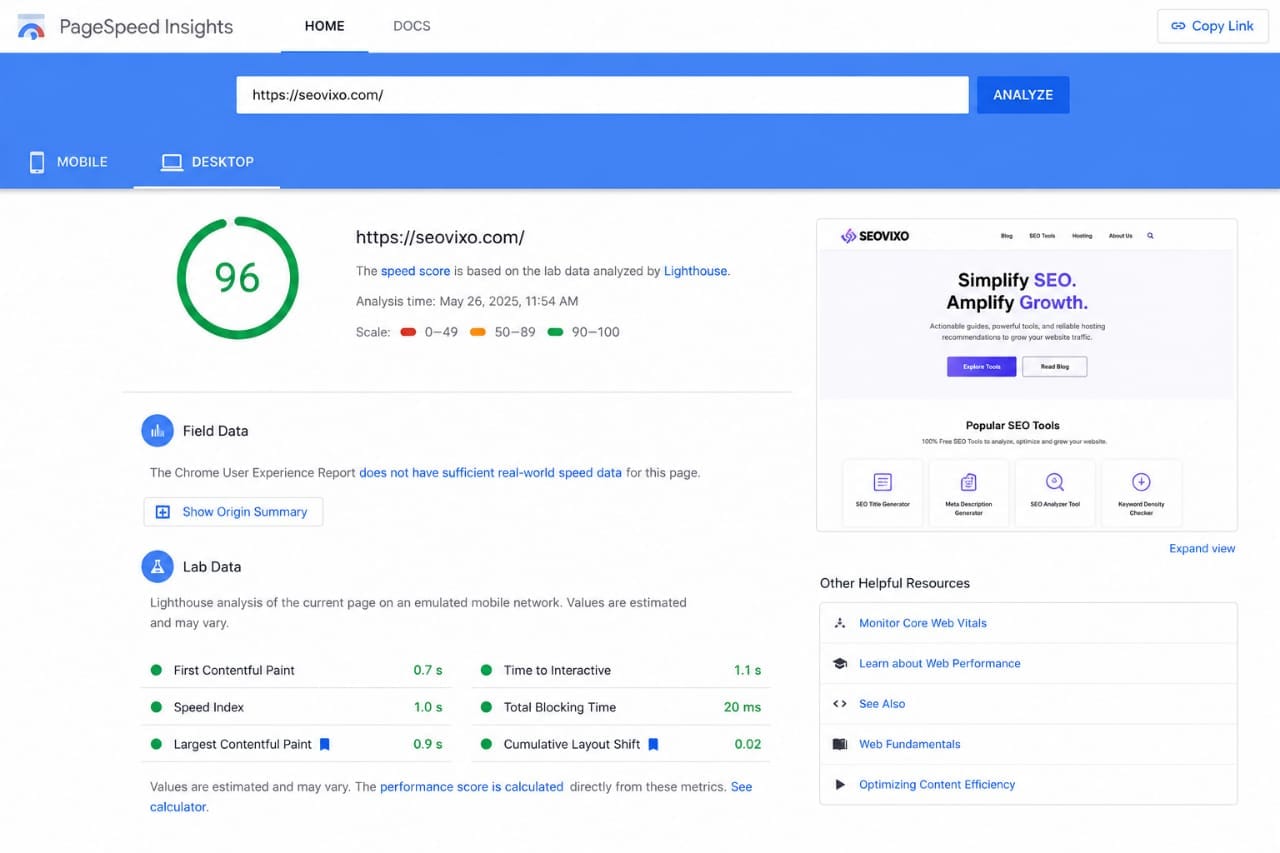Open the performance score is calculated link
The width and height of the screenshot is (1280, 853).
point(472,787)
